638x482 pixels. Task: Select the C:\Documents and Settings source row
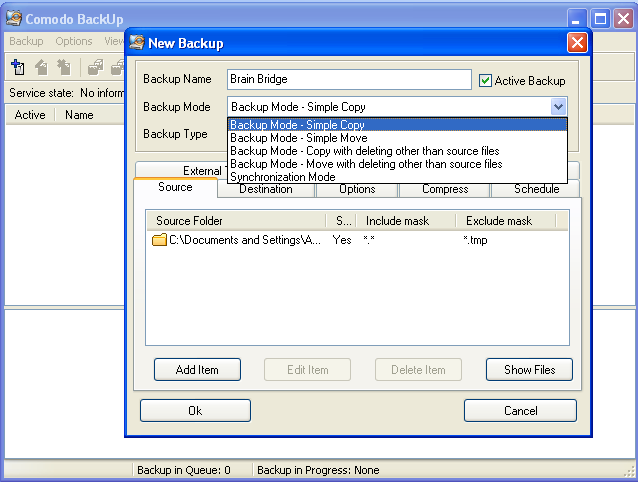(357, 240)
